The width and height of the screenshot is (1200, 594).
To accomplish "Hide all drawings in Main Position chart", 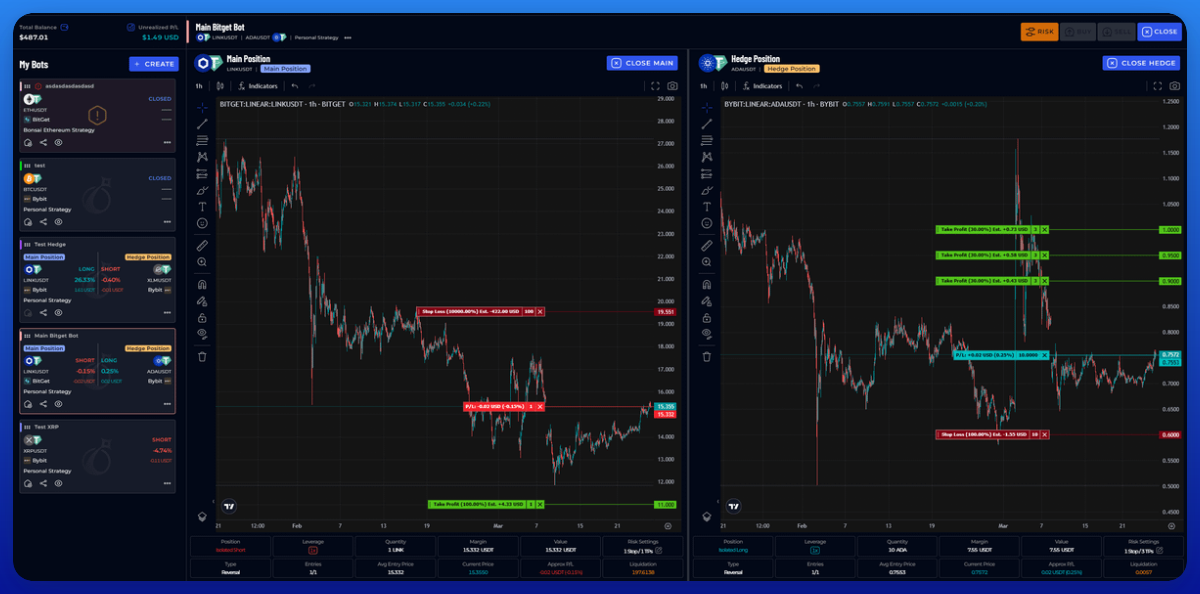I will (202, 333).
